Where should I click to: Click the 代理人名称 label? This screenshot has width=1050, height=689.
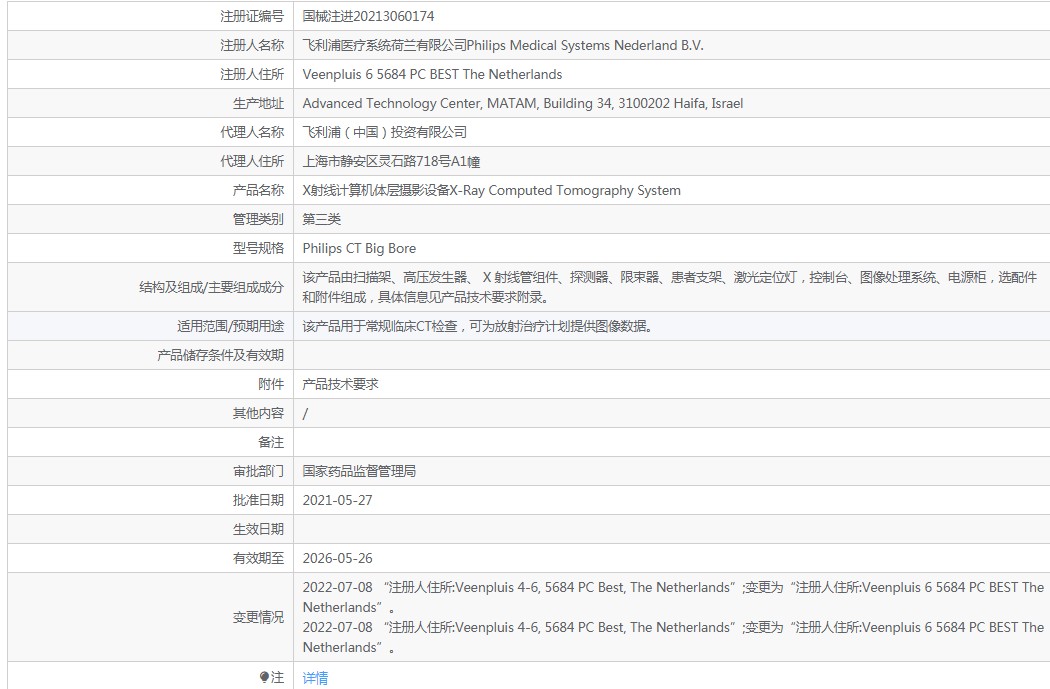252,133
